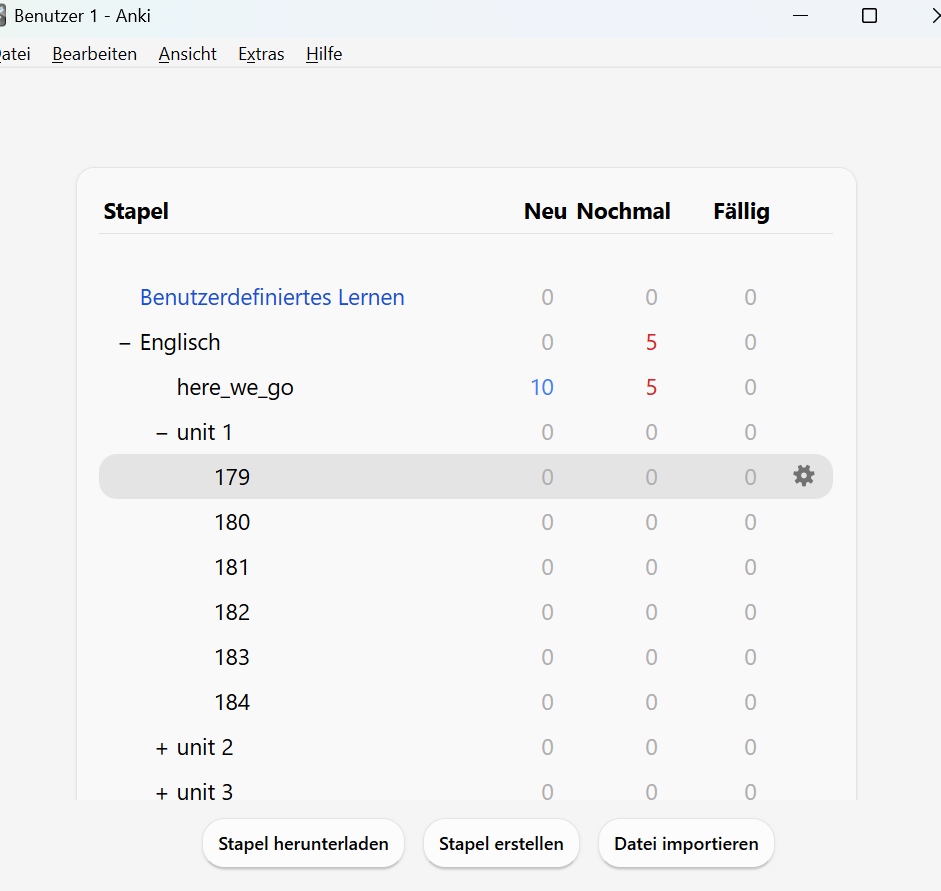Click the red 5 in here_we_go row

(651, 388)
